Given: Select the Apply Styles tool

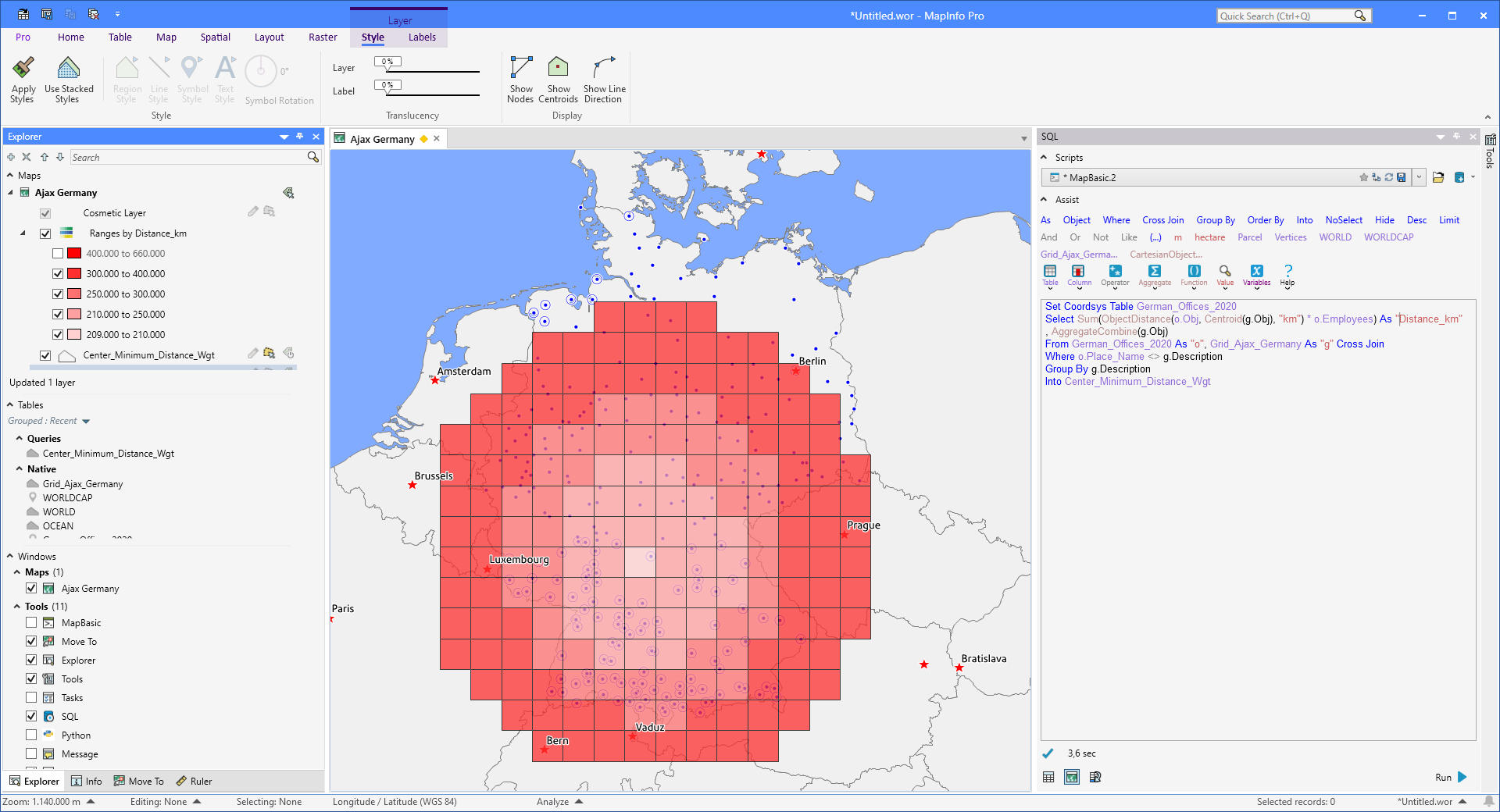Looking at the screenshot, I should [23, 78].
